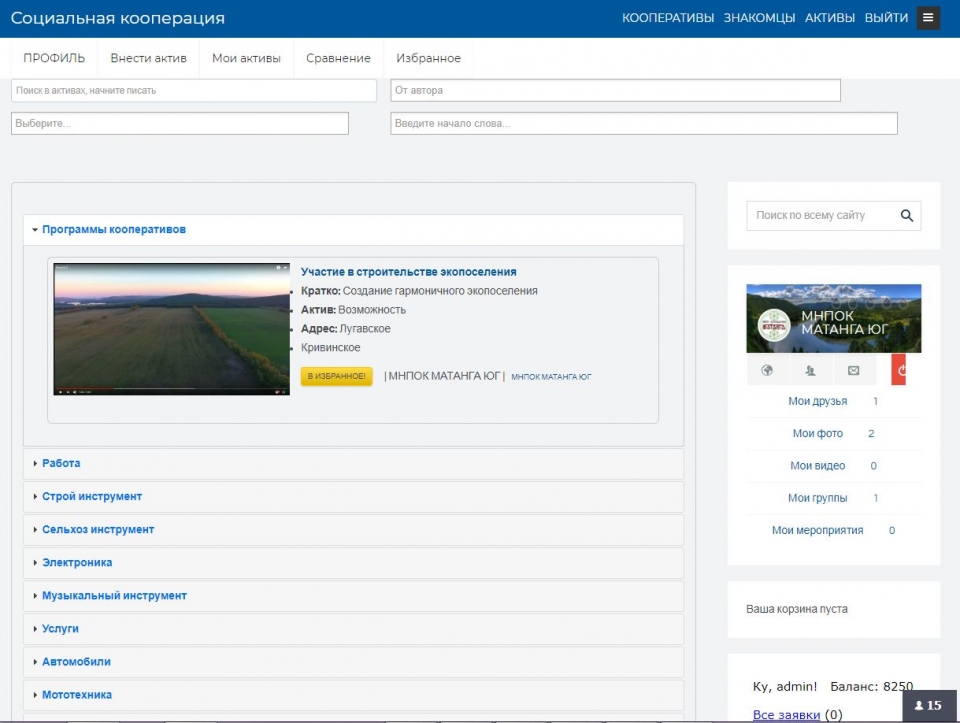This screenshot has width=960, height=723.
Task: Open the Все заявки link
Action: tap(786, 714)
